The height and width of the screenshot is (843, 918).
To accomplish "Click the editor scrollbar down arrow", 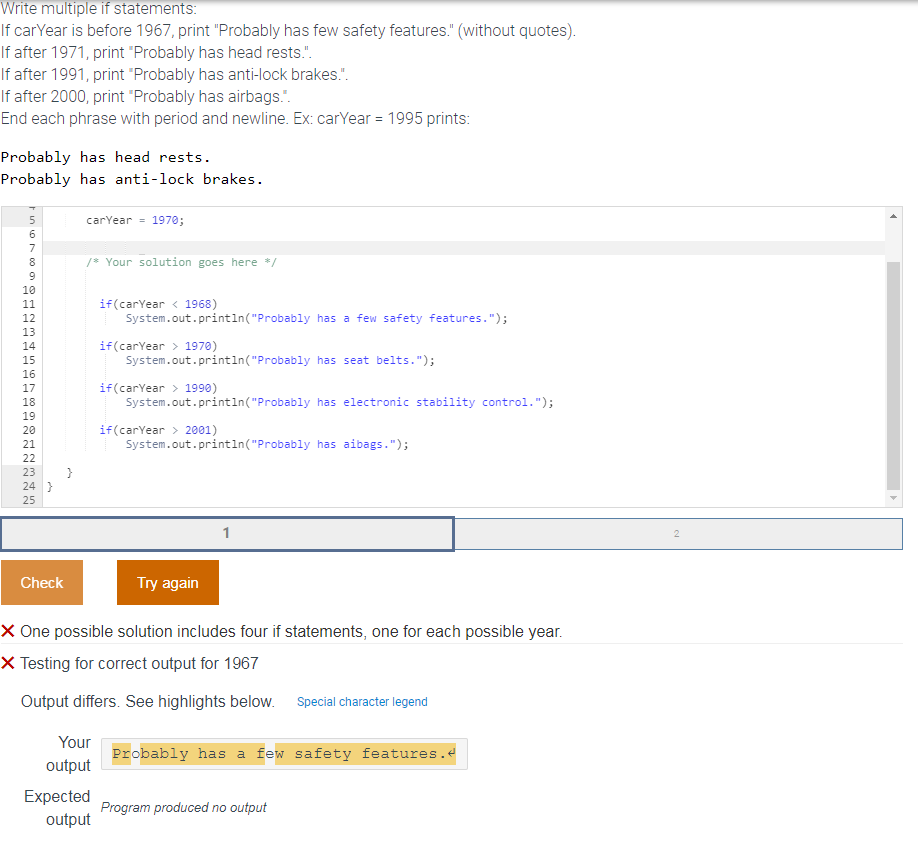I will (x=893, y=498).
